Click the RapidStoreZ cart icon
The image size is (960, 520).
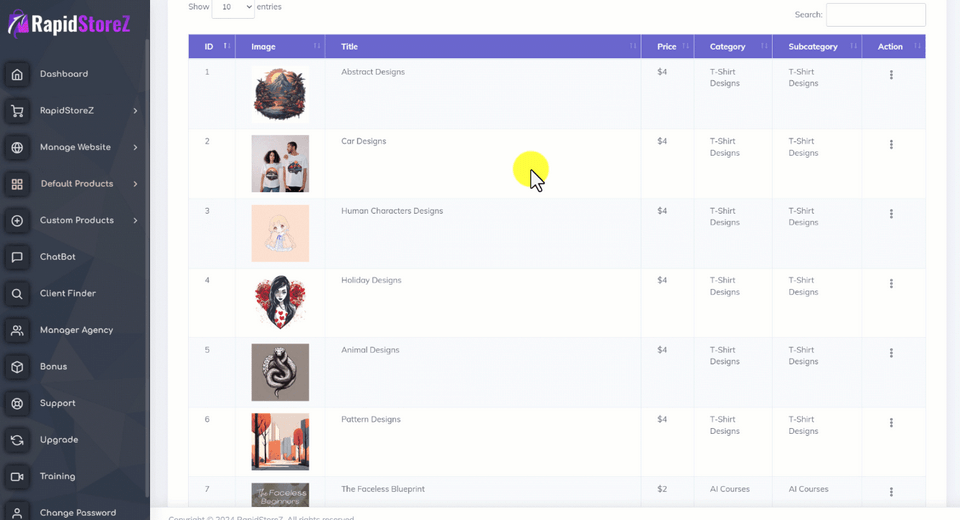click(x=17, y=111)
